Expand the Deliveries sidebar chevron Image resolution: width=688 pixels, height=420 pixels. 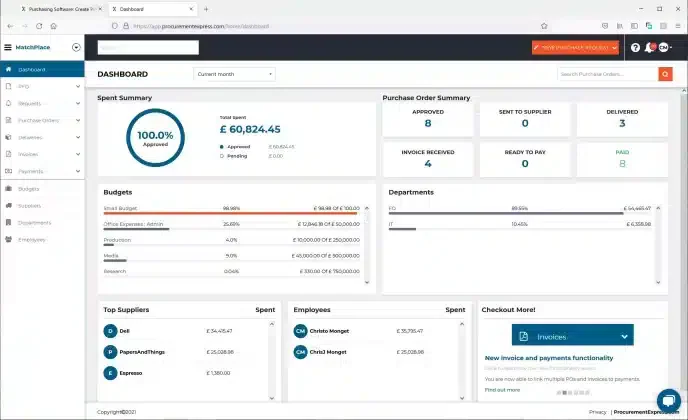coord(78,137)
